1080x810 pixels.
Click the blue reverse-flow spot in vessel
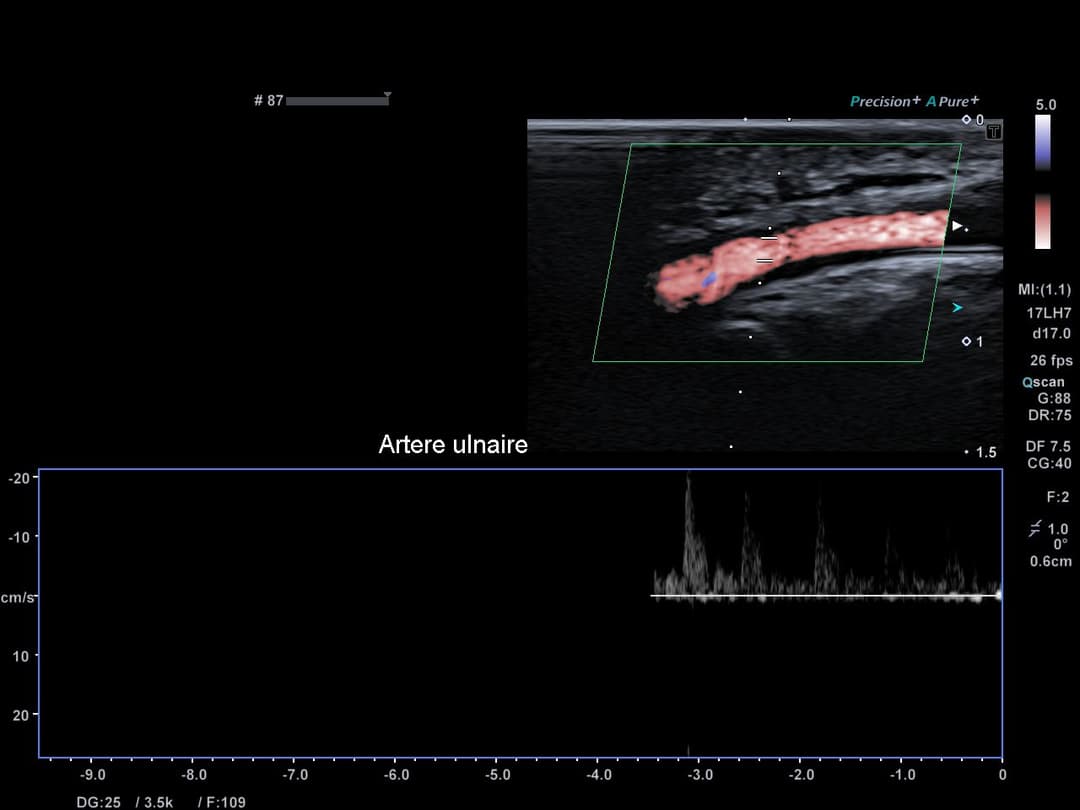(709, 281)
